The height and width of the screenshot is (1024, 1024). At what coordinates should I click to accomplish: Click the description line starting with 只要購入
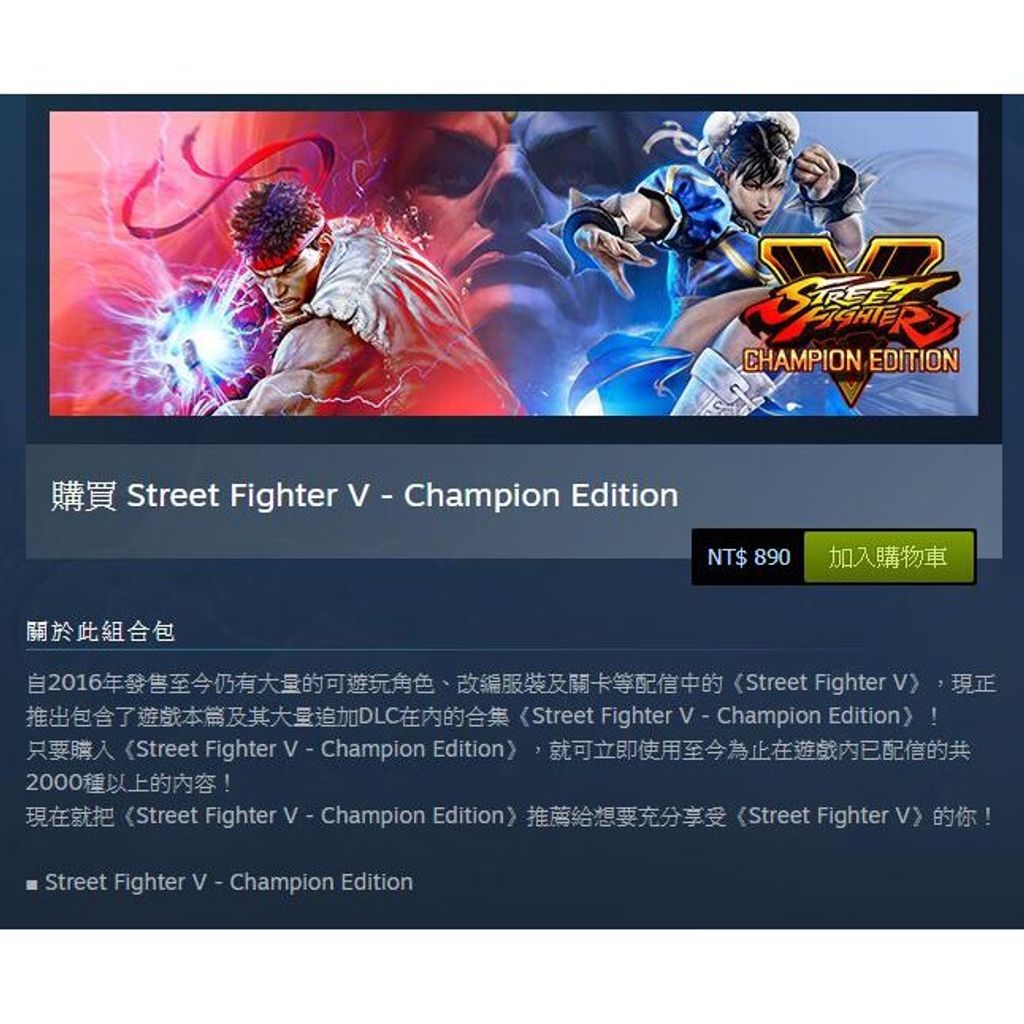(498, 750)
